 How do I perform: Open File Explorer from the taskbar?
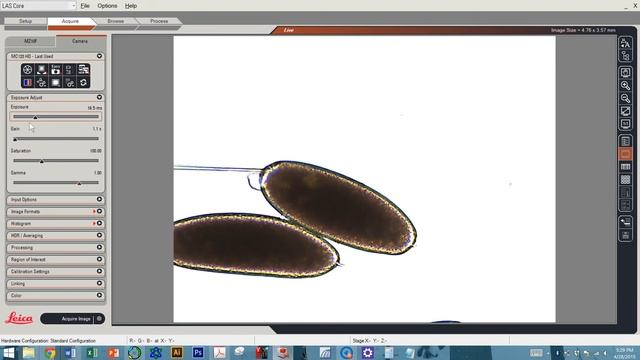(x=29, y=353)
